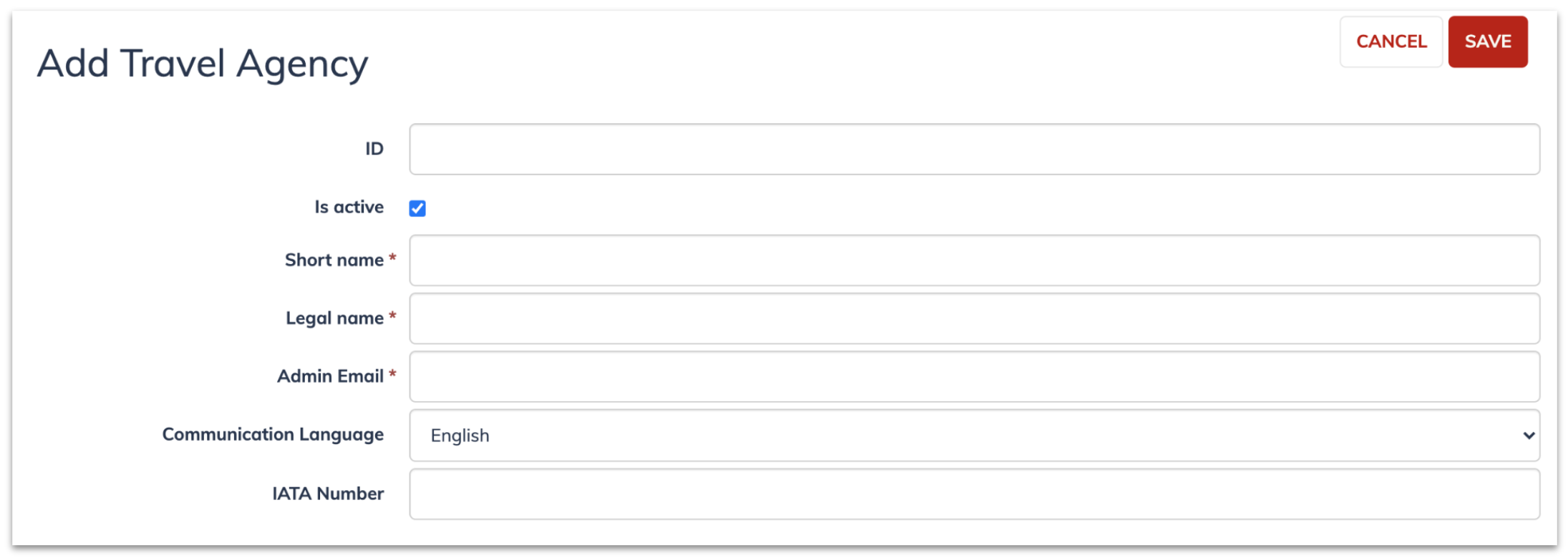Viewport: 1568px width, 558px height.
Task: Click the Admin Email text field
Action: [974, 376]
